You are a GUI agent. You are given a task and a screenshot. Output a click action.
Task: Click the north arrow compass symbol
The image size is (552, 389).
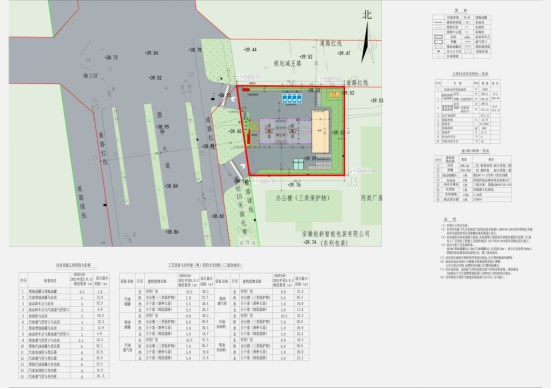[x=366, y=43]
